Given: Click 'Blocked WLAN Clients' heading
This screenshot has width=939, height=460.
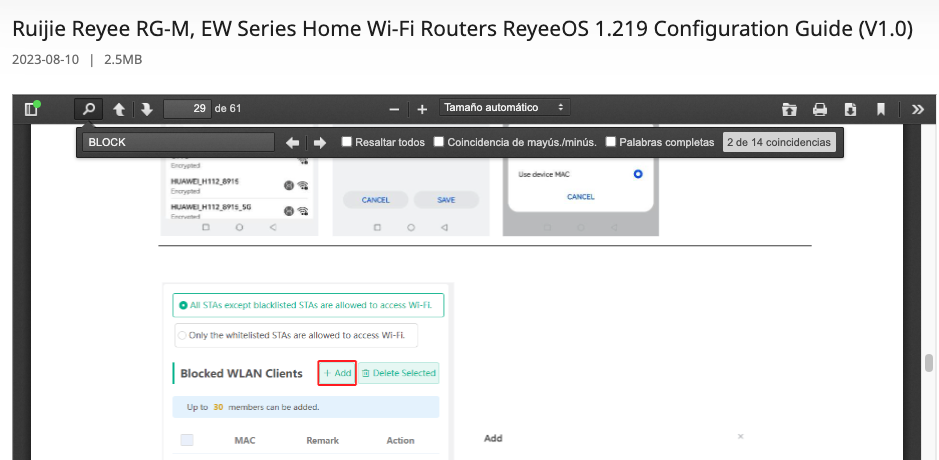Looking at the screenshot, I should 241,373.
